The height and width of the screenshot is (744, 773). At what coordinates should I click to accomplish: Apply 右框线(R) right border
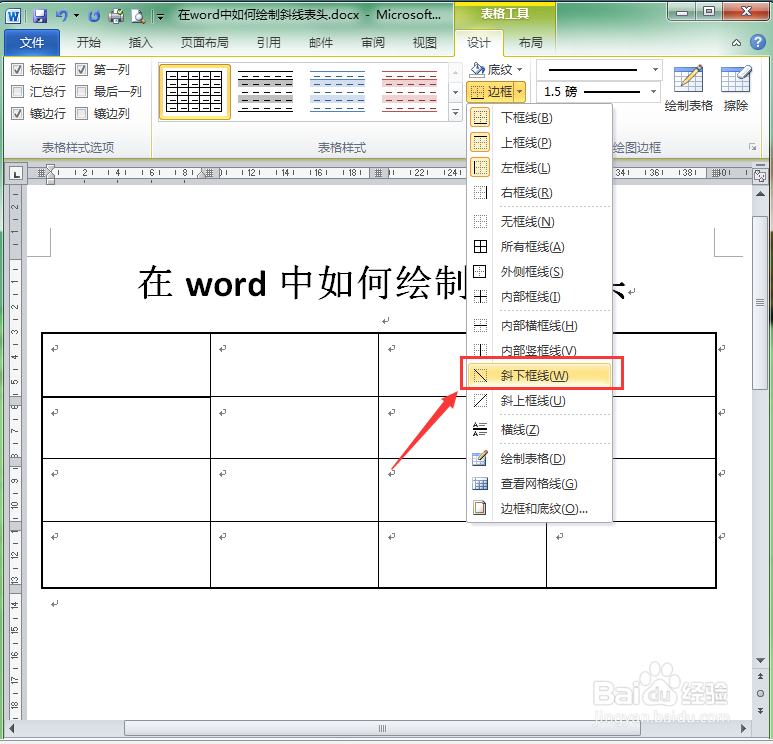point(539,193)
